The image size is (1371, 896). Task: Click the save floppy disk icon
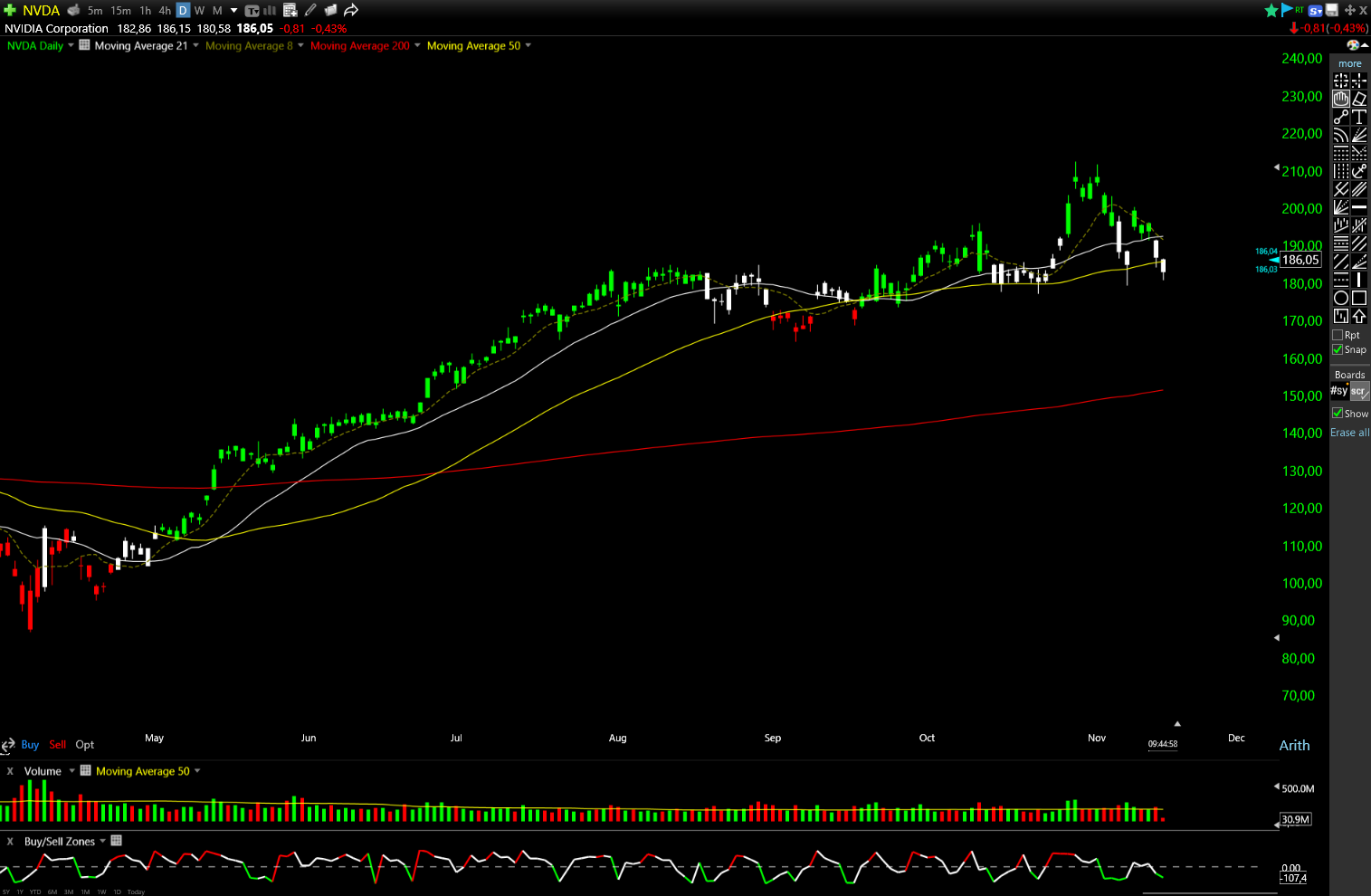pyautogui.click(x=1331, y=11)
